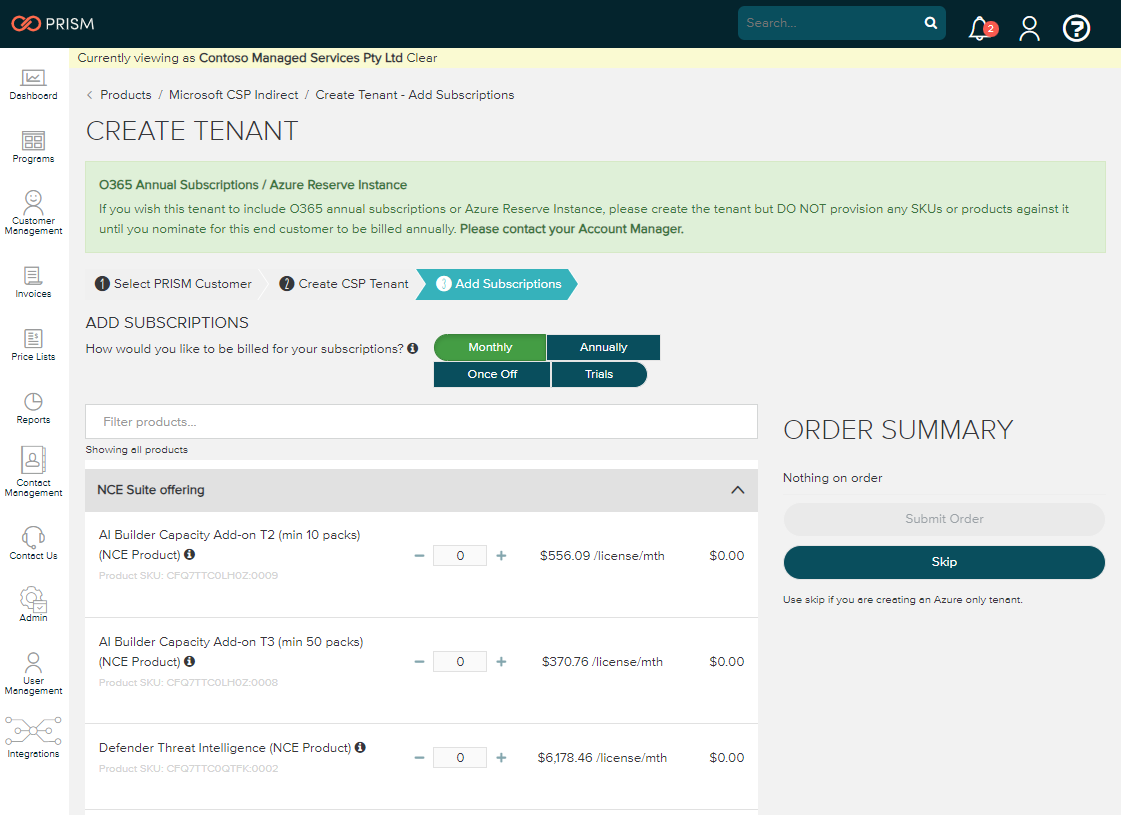Decrease Defender Threat Intelligence quantity with minus
The image size is (1121, 815).
pyautogui.click(x=420, y=758)
